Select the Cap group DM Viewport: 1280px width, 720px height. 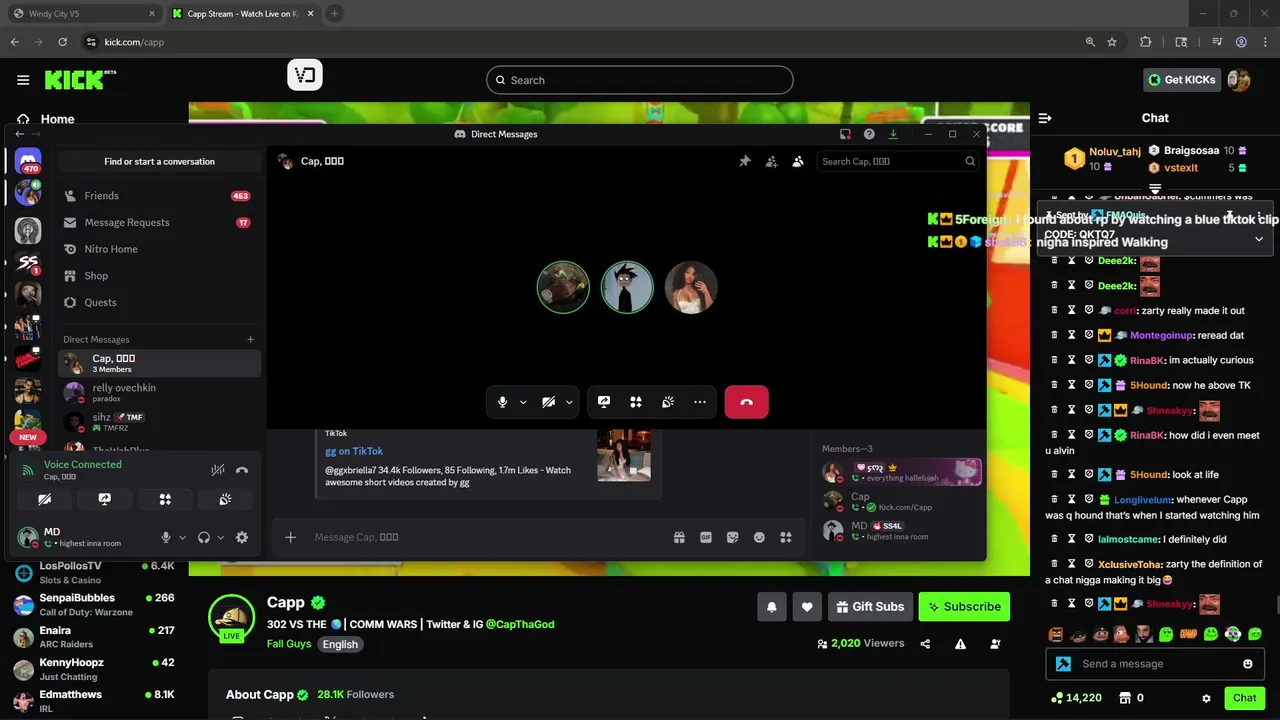pos(158,363)
